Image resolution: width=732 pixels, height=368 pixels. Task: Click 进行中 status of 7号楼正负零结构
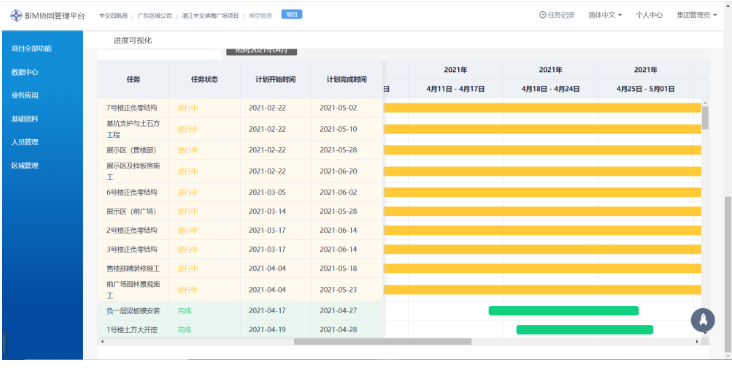[188, 108]
